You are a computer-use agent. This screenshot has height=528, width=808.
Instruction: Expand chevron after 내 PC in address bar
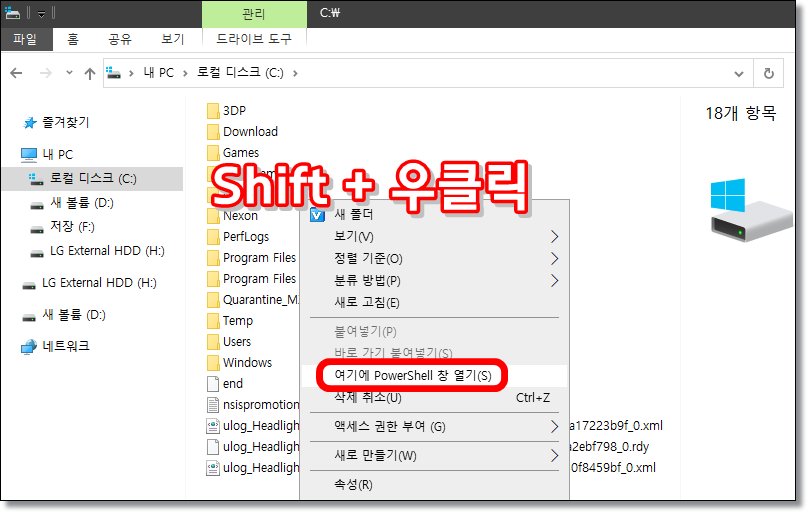tap(185, 73)
